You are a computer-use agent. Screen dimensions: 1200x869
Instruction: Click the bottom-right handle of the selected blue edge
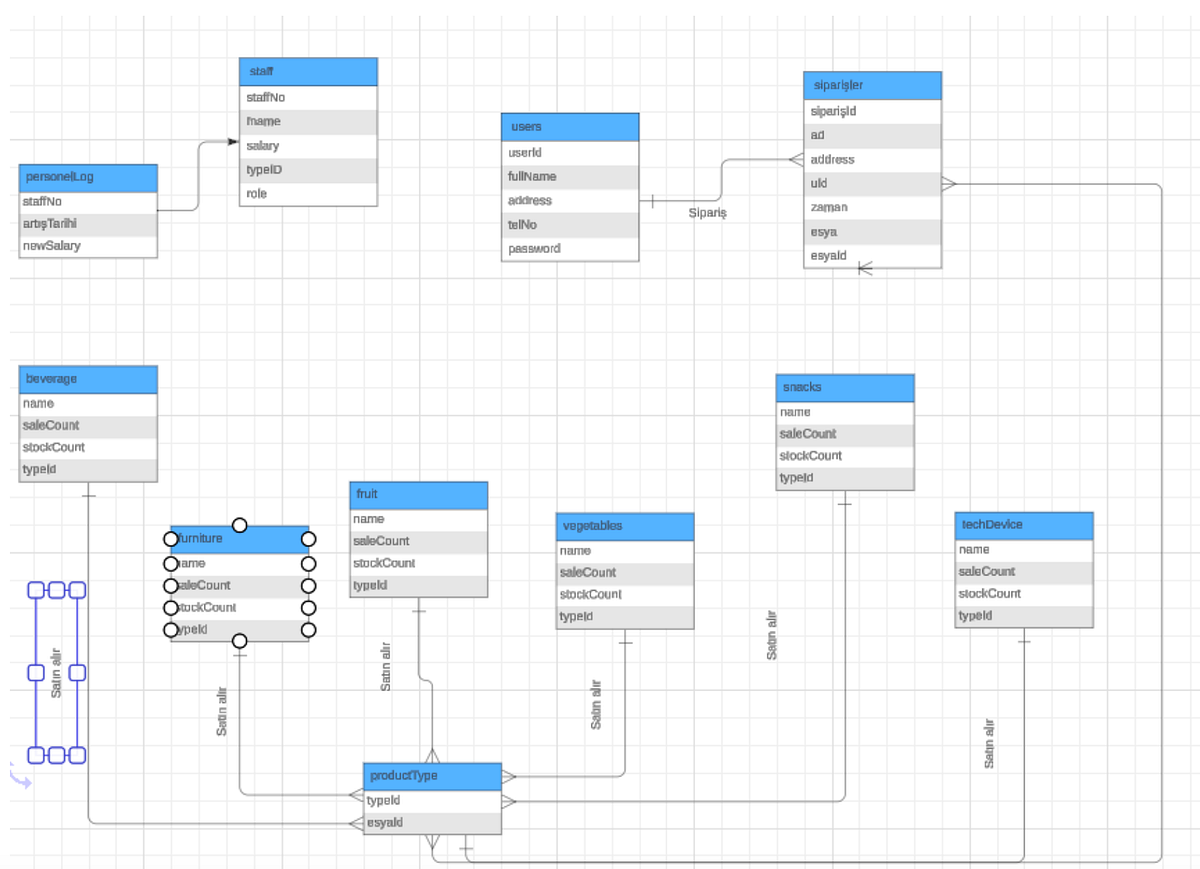point(76,753)
